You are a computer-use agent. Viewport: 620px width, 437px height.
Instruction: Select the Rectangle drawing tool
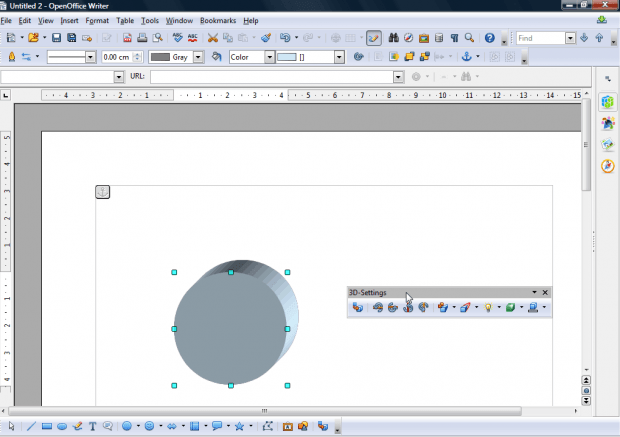(x=46, y=426)
